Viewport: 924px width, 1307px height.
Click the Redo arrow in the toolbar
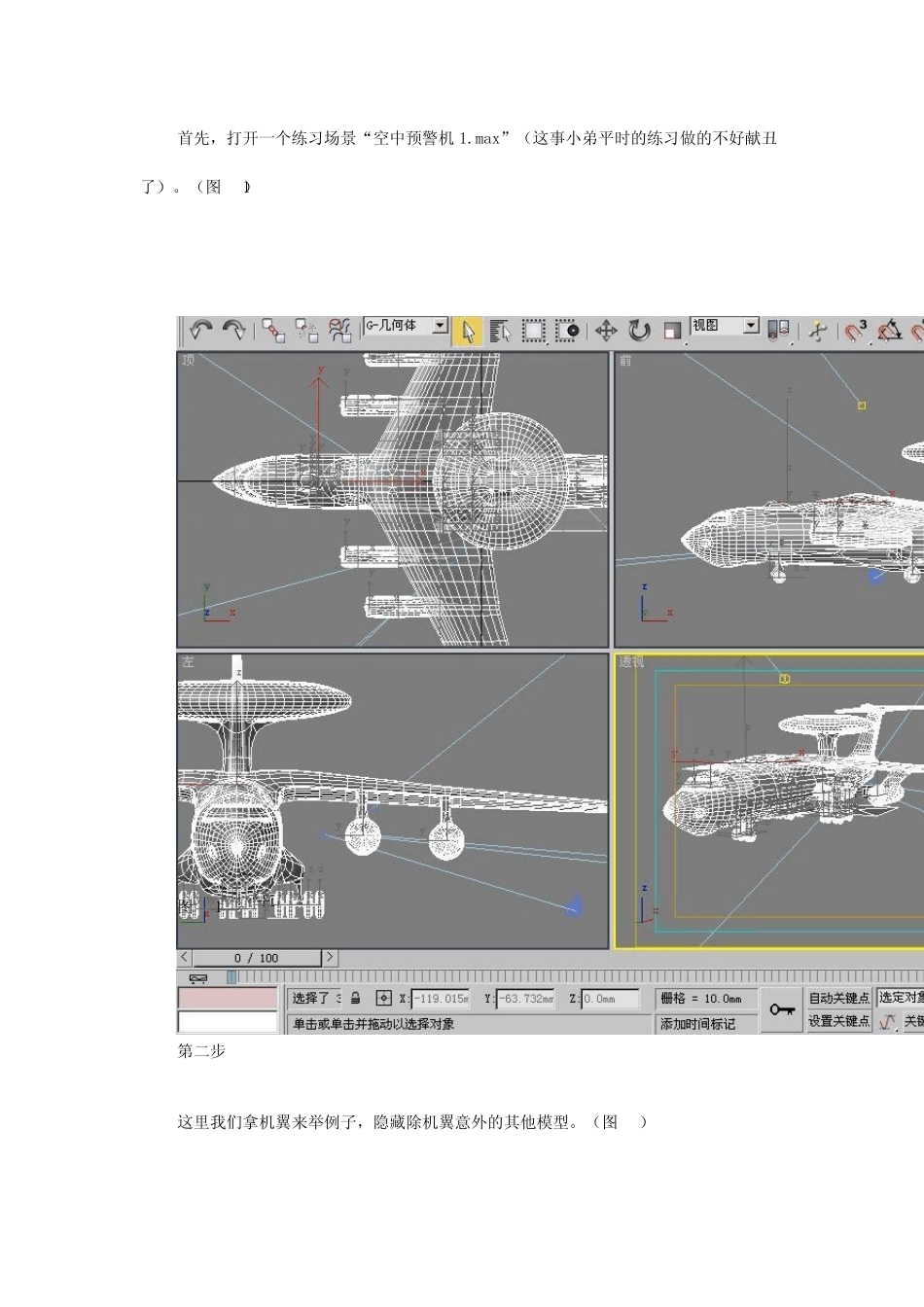(x=233, y=331)
